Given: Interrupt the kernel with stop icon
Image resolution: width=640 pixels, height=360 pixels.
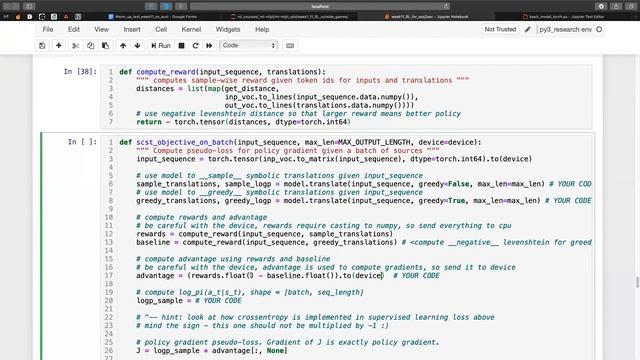Looking at the screenshot, I should (182, 46).
